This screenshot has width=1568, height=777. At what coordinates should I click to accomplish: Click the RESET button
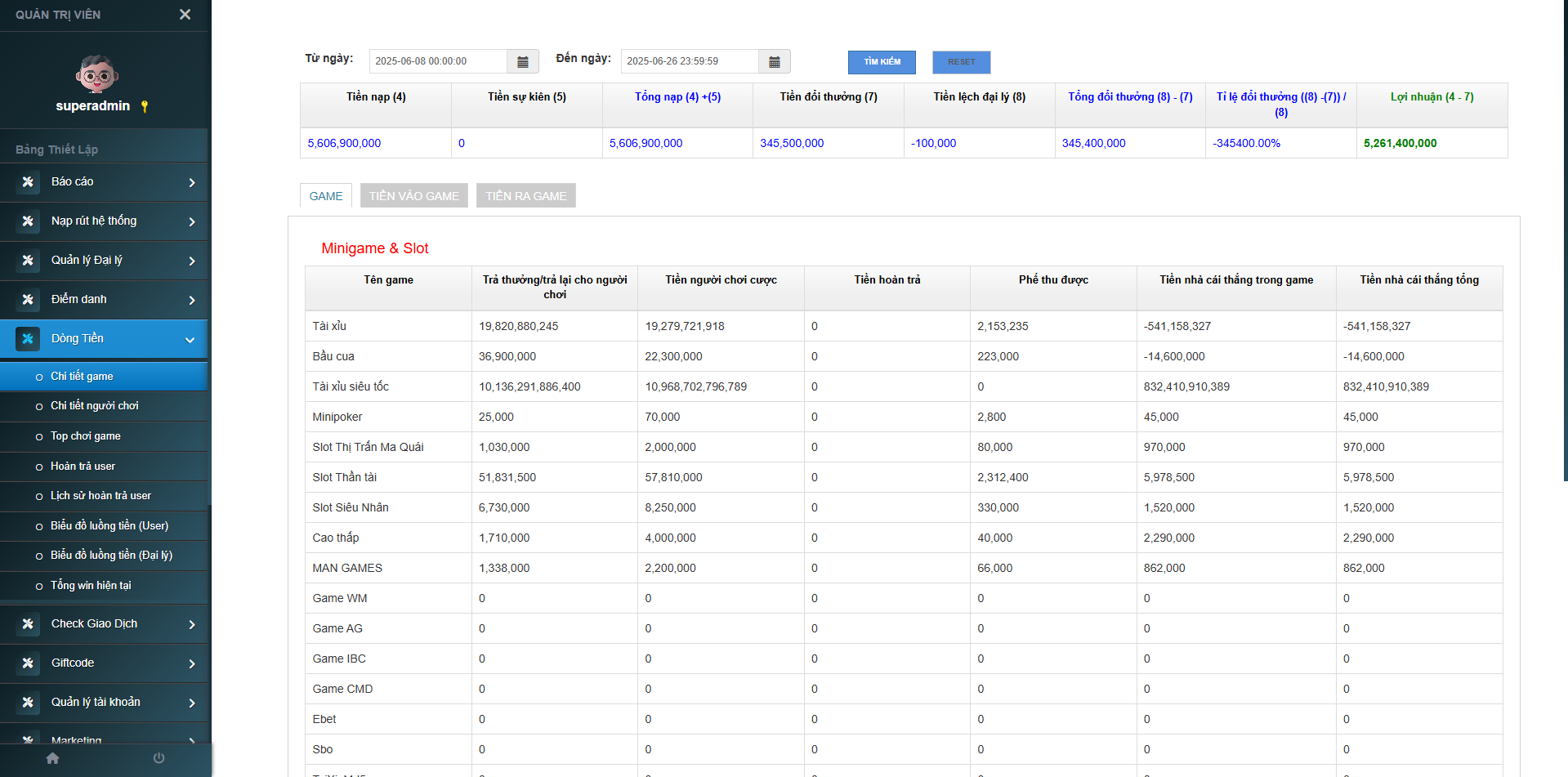(962, 62)
